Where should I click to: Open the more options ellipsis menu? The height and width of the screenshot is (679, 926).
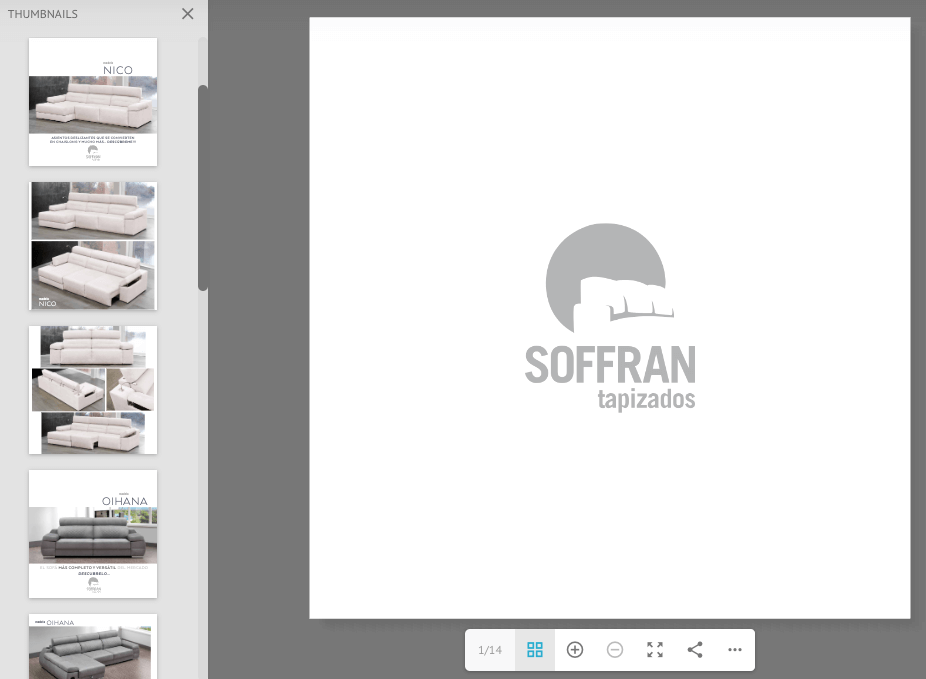735,650
